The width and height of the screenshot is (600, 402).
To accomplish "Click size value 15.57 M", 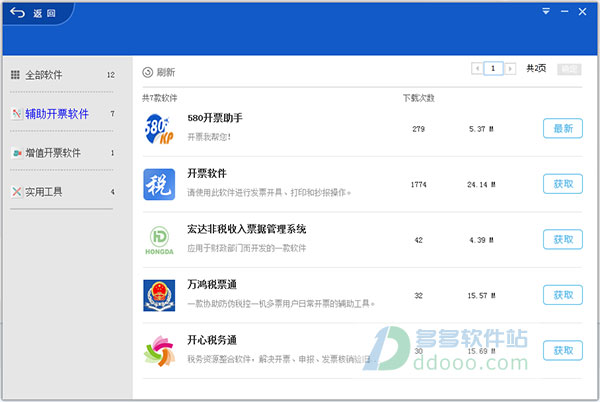I will click(481, 296).
